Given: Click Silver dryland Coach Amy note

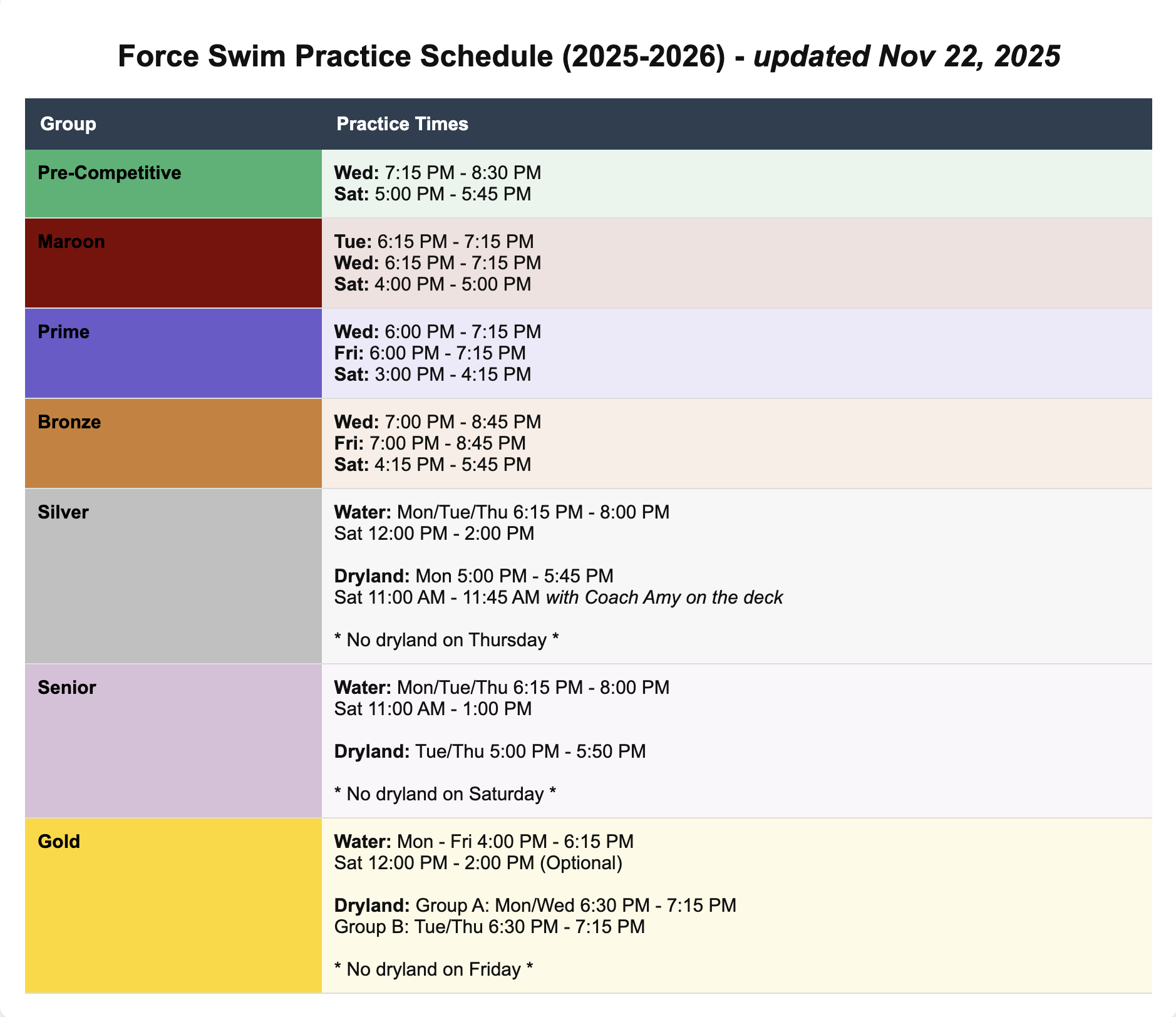Looking at the screenshot, I should (664, 597).
